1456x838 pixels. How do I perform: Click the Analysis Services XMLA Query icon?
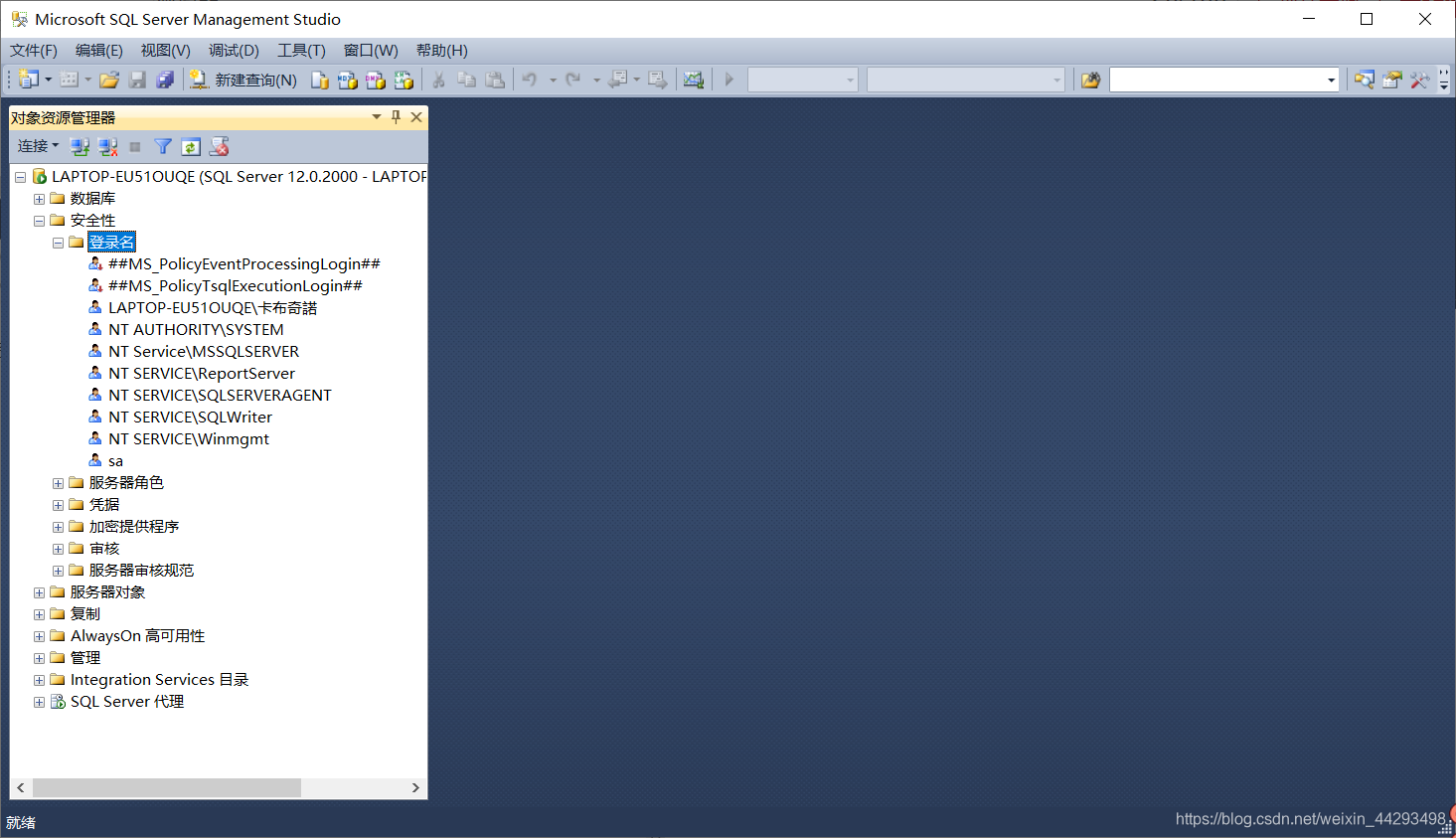tap(404, 80)
